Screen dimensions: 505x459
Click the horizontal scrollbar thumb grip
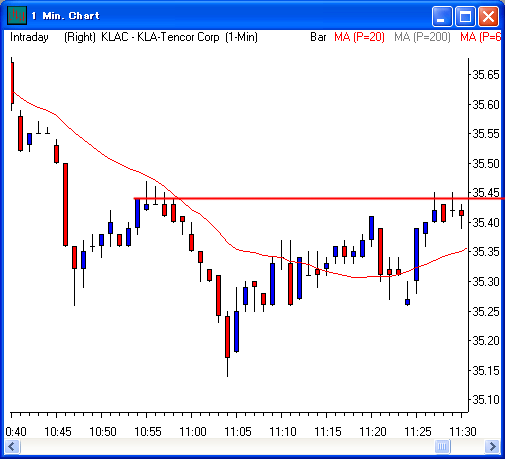442,446
